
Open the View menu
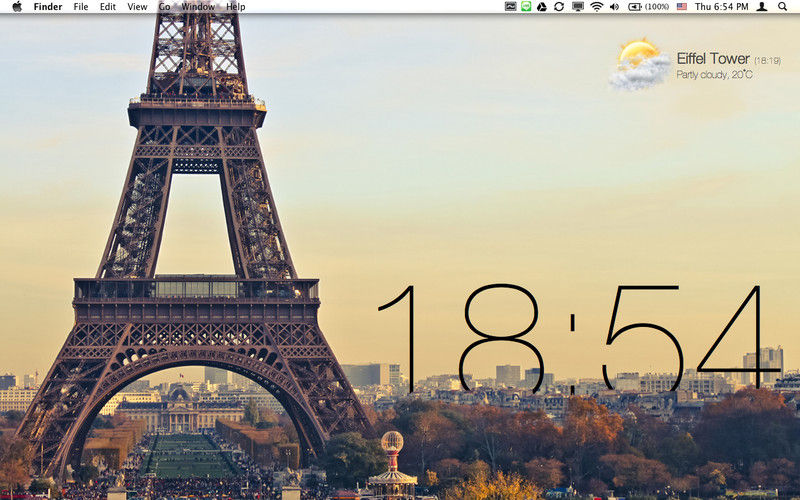pyautogui.click(x=137, y=7)
